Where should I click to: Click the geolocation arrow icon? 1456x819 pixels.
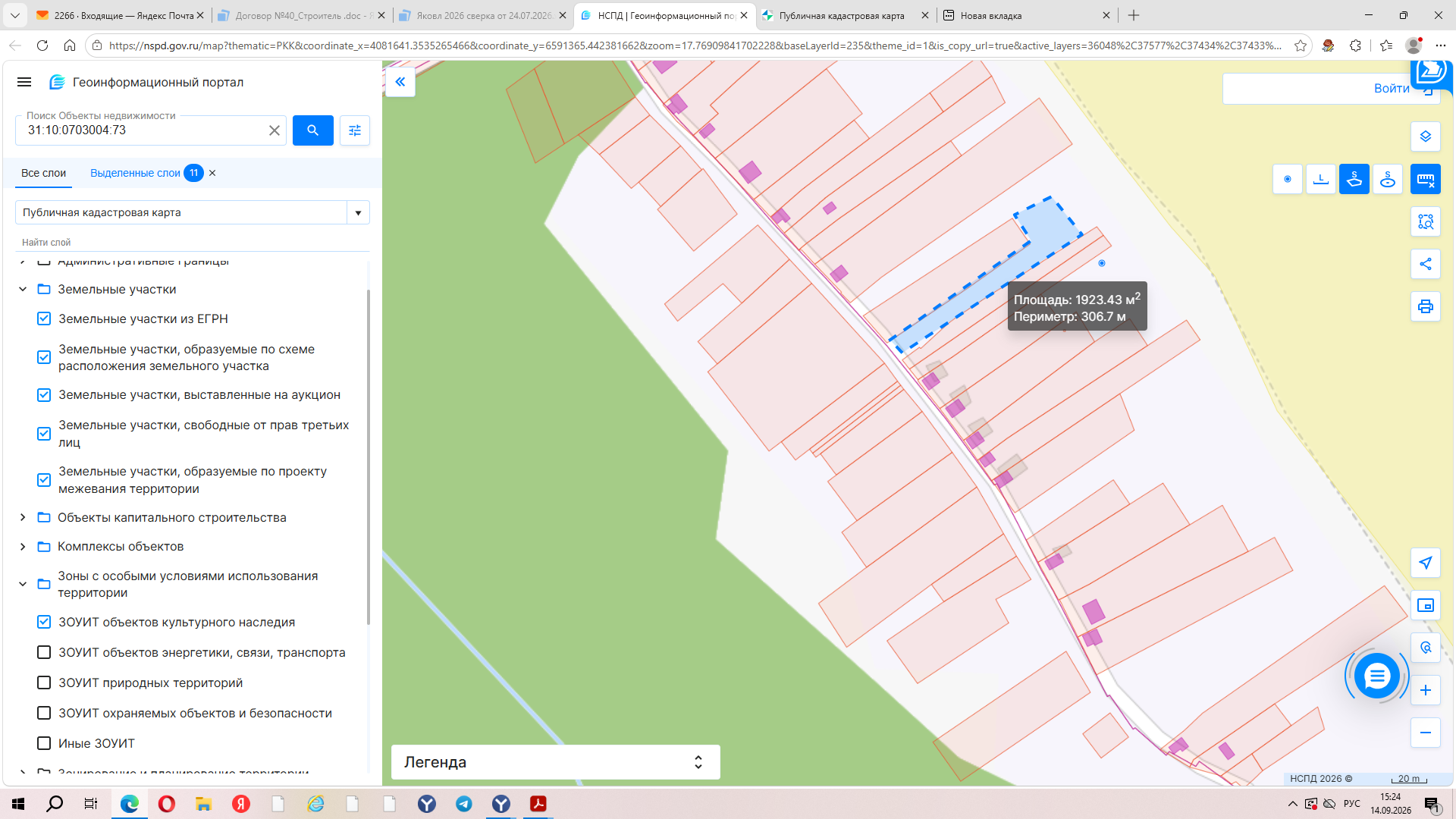(1426, 563)
